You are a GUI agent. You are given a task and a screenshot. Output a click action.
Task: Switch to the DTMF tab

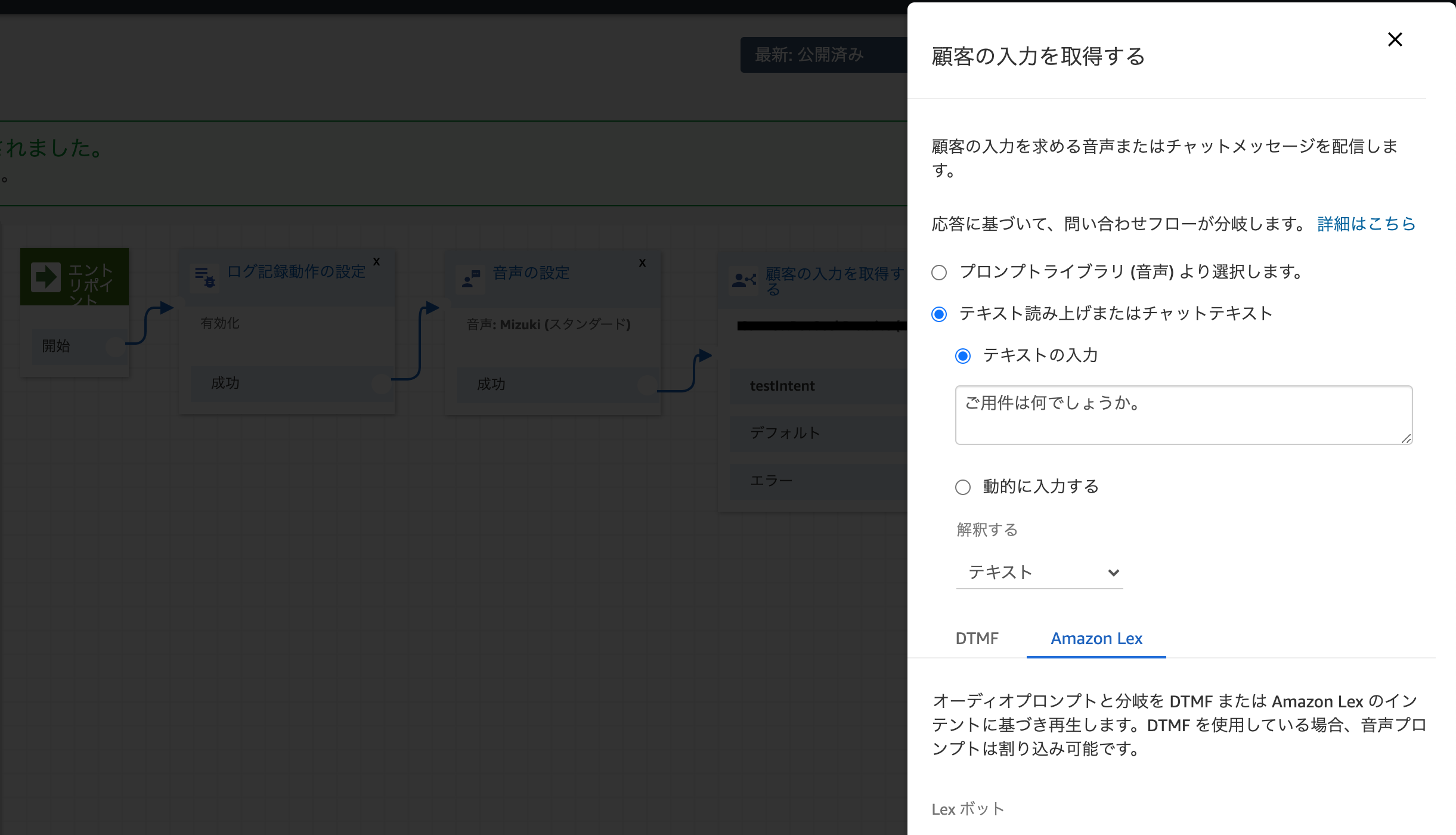click(977, 638)
